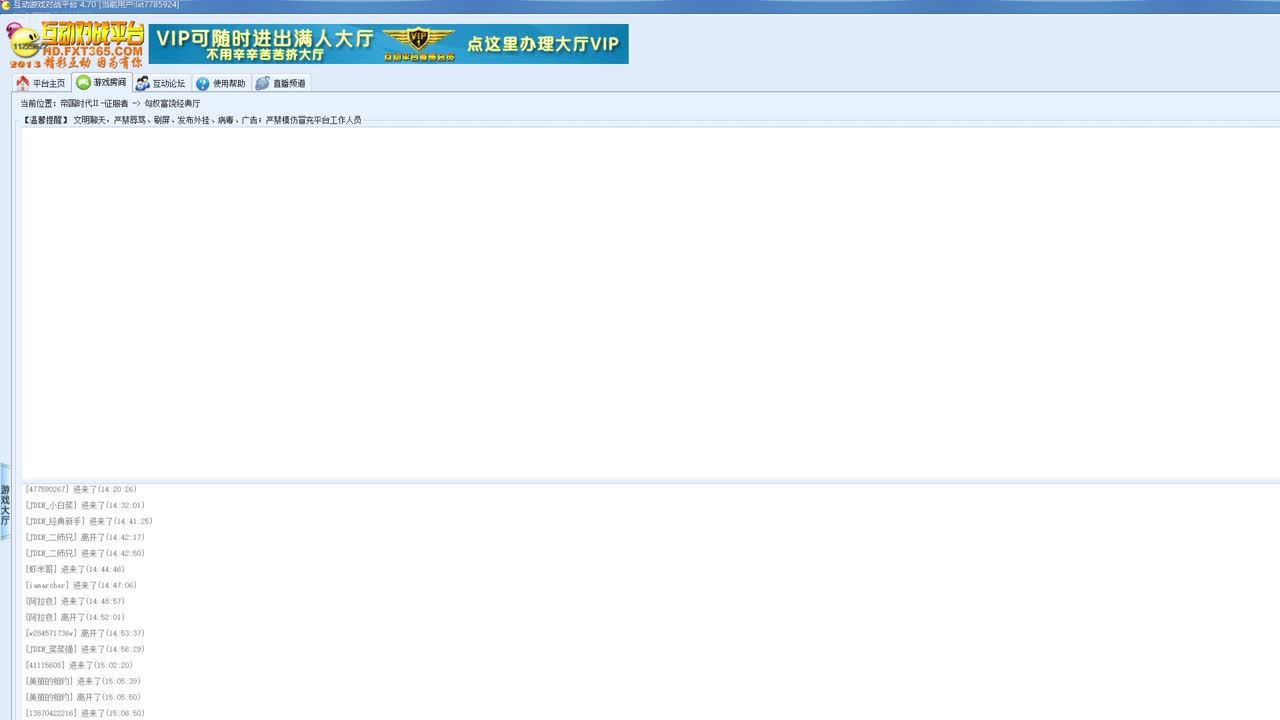The height and width of the screenshot is (720, 1280).
Task: Click the divider above the join log
Action: point(650,483)
